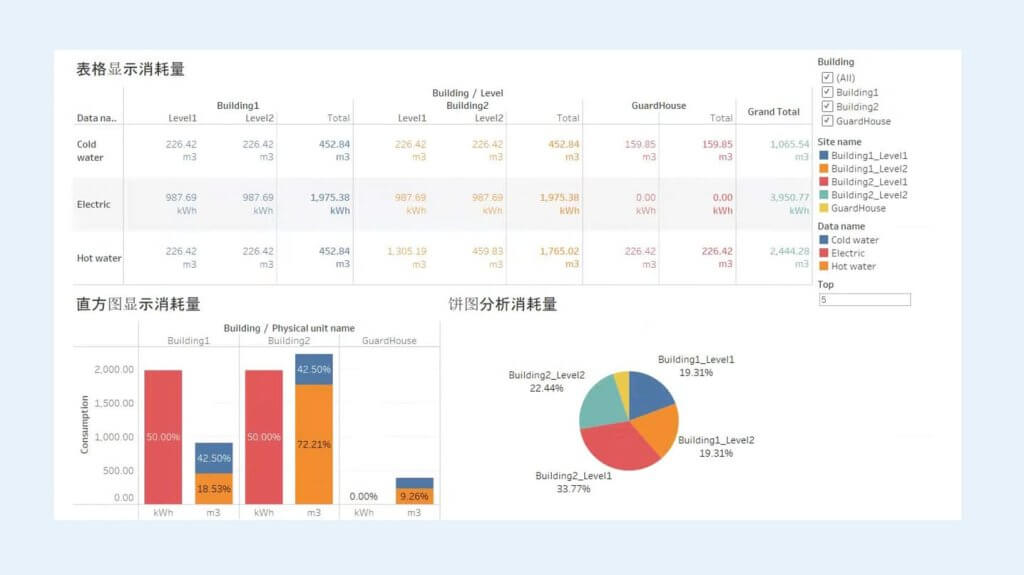Select Building2 orange 72.21% bar segment
The width and height of the screenshot is (1024, 575).
[313, 444]
